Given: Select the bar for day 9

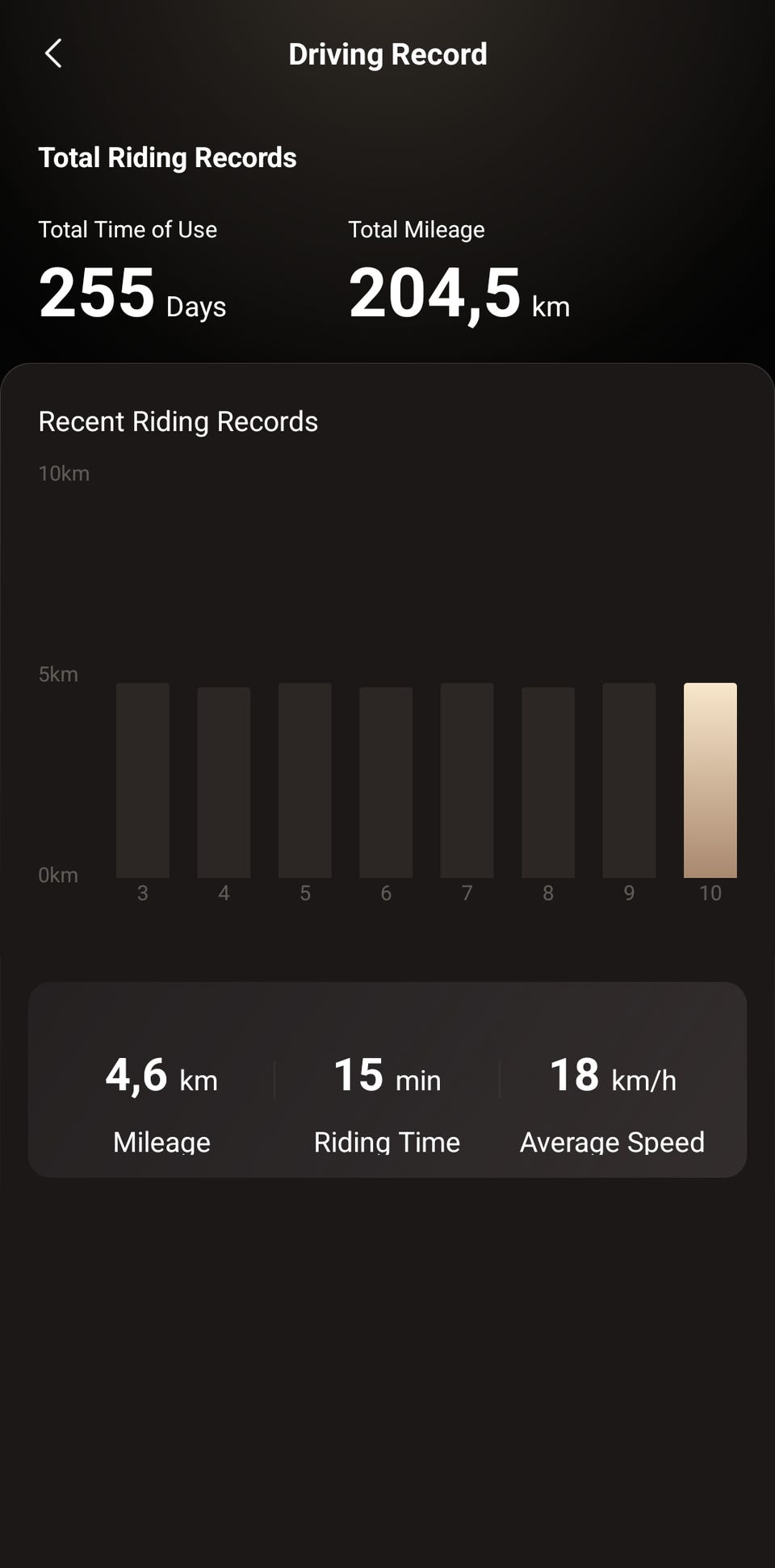Looking at the screenshot, I should [x=629, y=780].
